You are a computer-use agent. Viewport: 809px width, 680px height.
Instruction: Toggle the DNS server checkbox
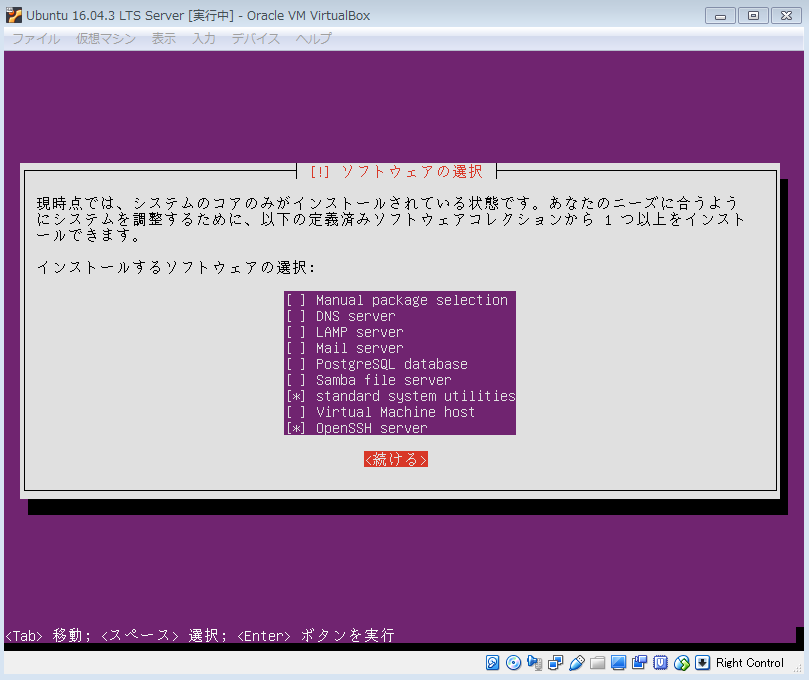pyautogui.click(x=296, y=316)
